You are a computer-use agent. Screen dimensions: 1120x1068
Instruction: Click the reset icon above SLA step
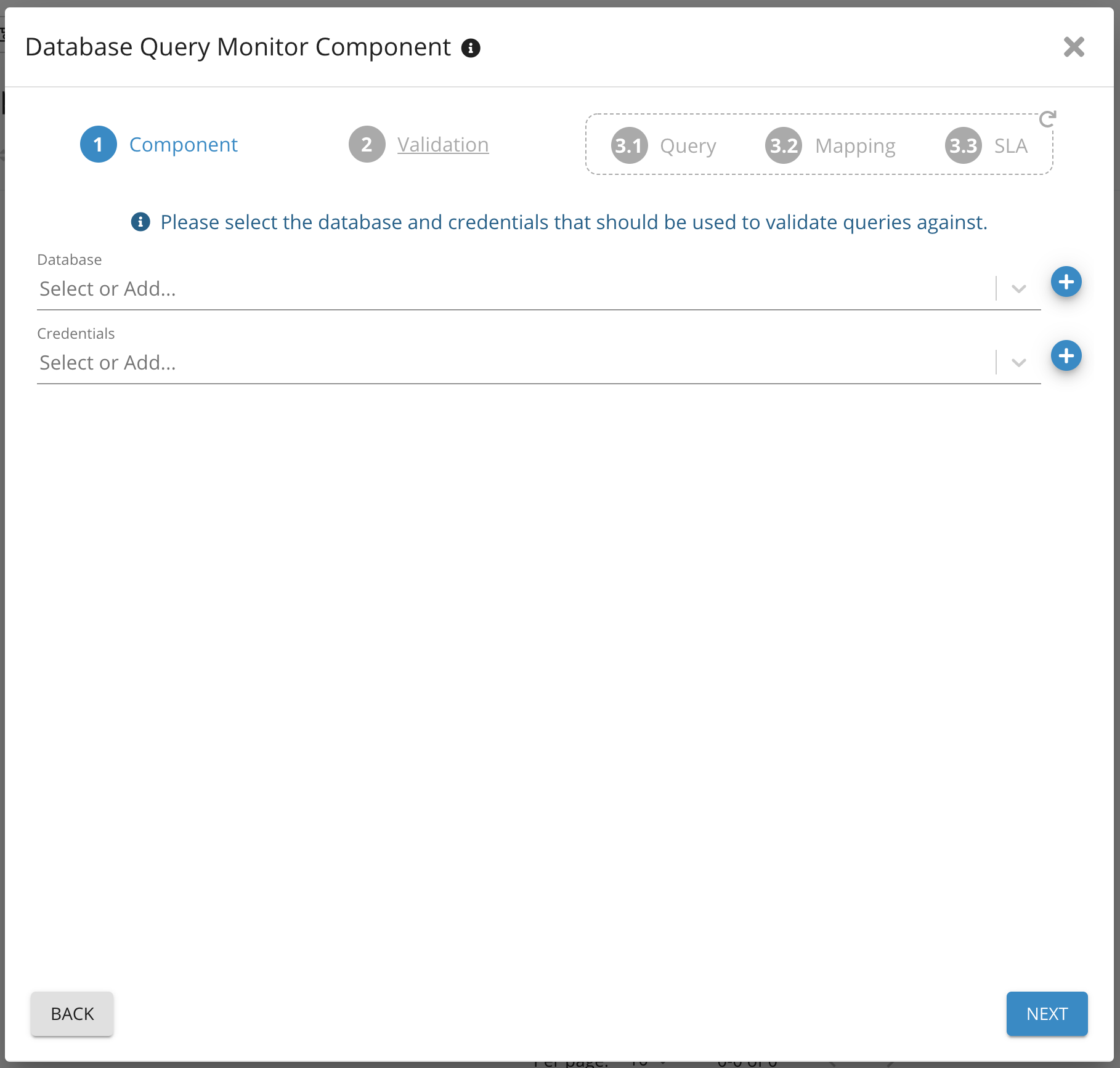[x=1047, y=118]
